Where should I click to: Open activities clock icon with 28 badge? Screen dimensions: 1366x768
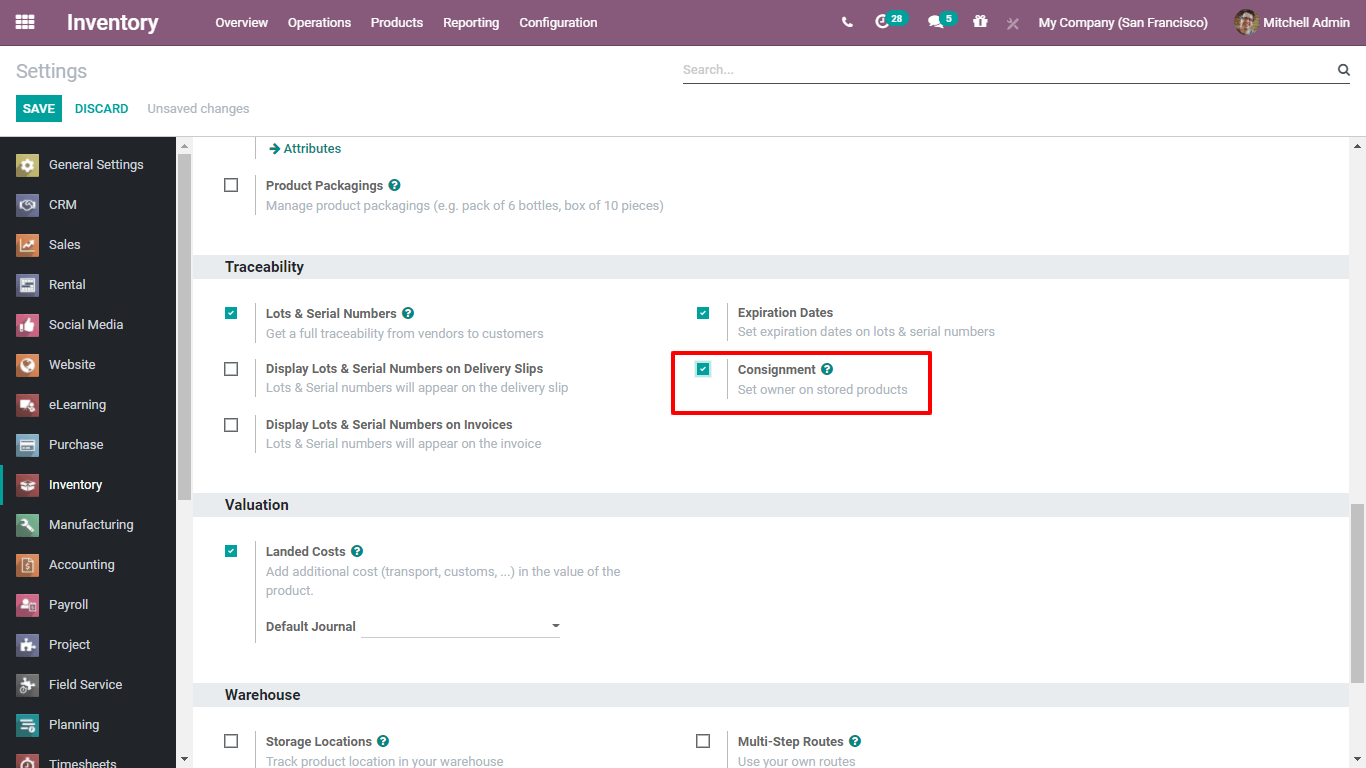[882, 21]
